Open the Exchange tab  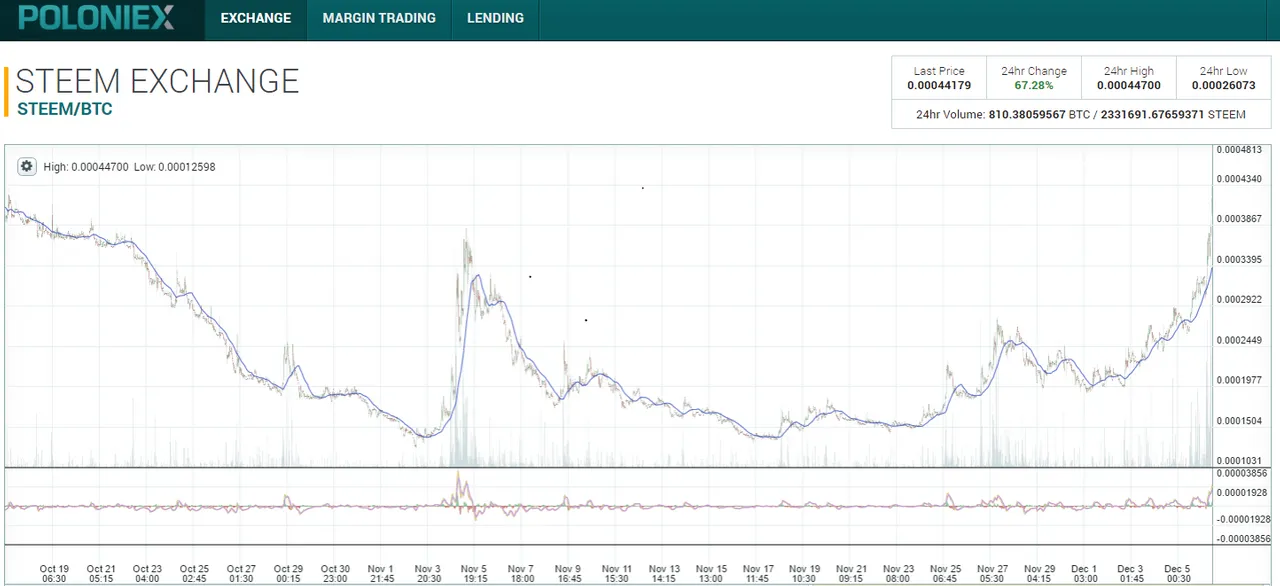click(256, 18)
